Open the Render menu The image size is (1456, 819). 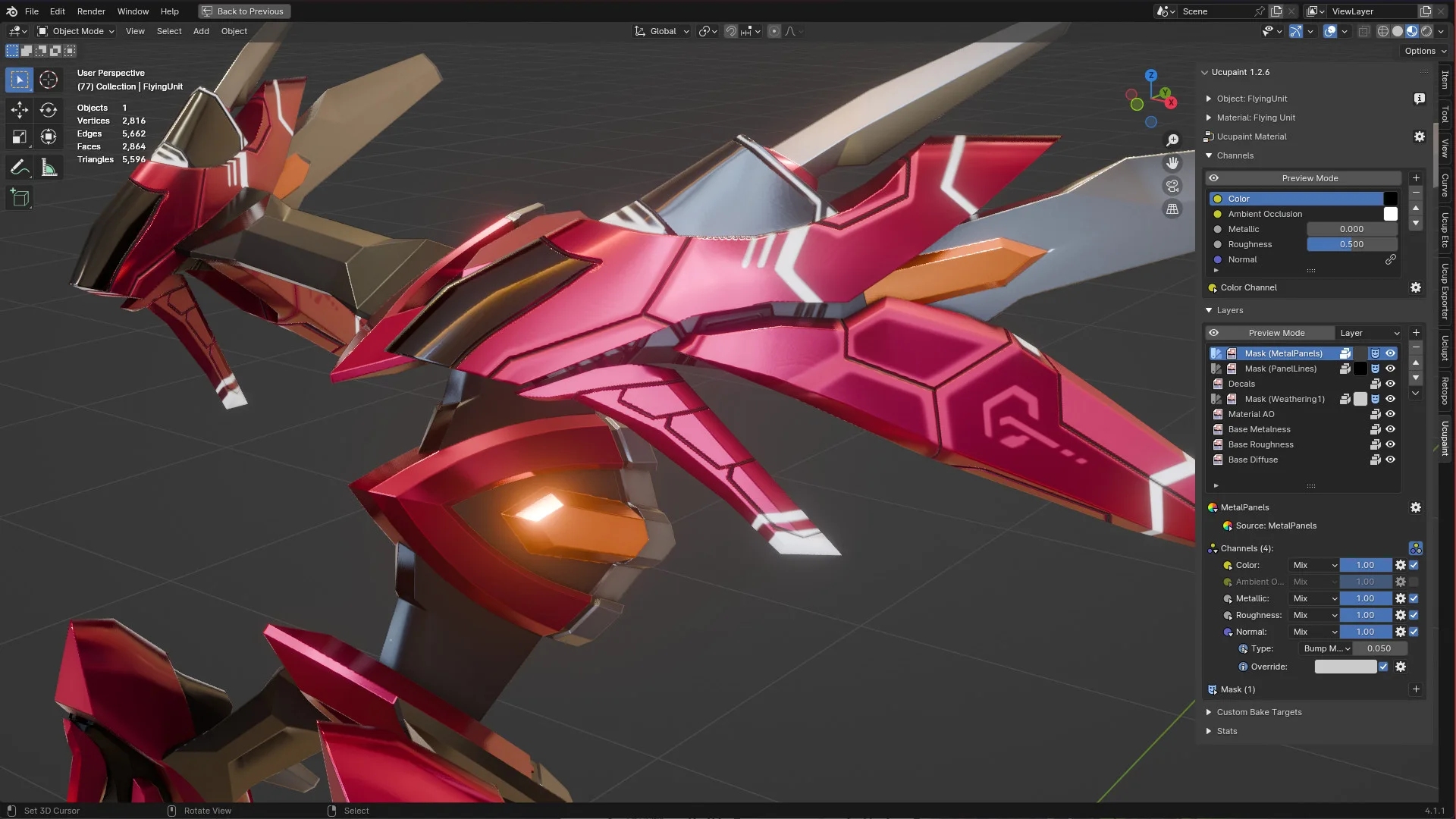coord(91,11)
